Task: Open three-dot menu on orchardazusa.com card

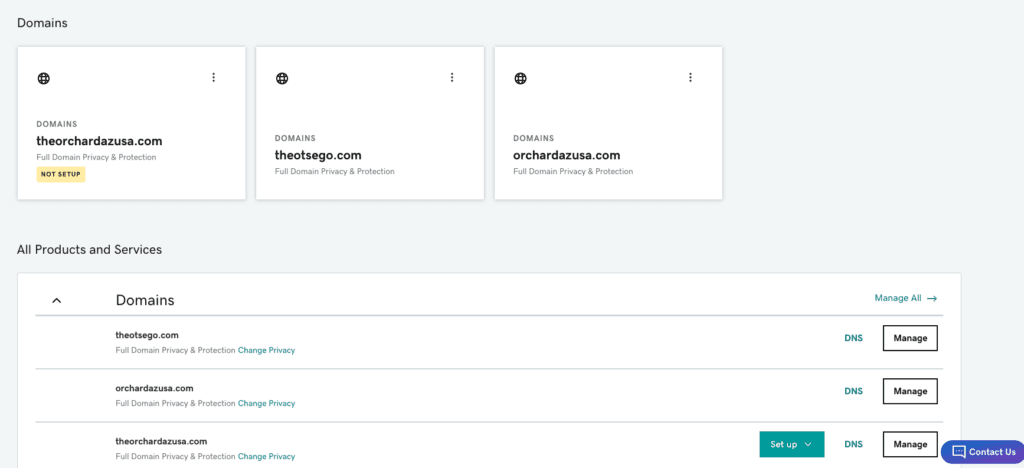Action: (x=690, y=77)
